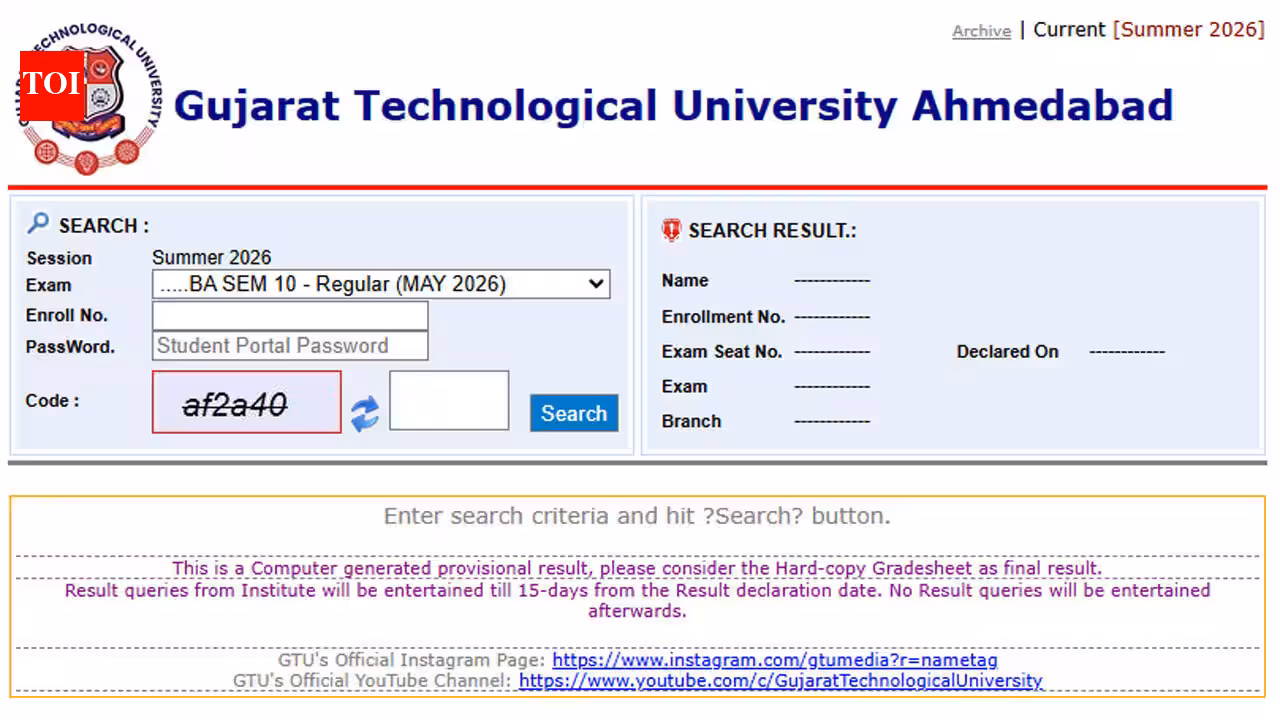The width and height of the screenshot is (1280, 720).
Task: Click the blue Search button
Action: [x=574, y=413]
